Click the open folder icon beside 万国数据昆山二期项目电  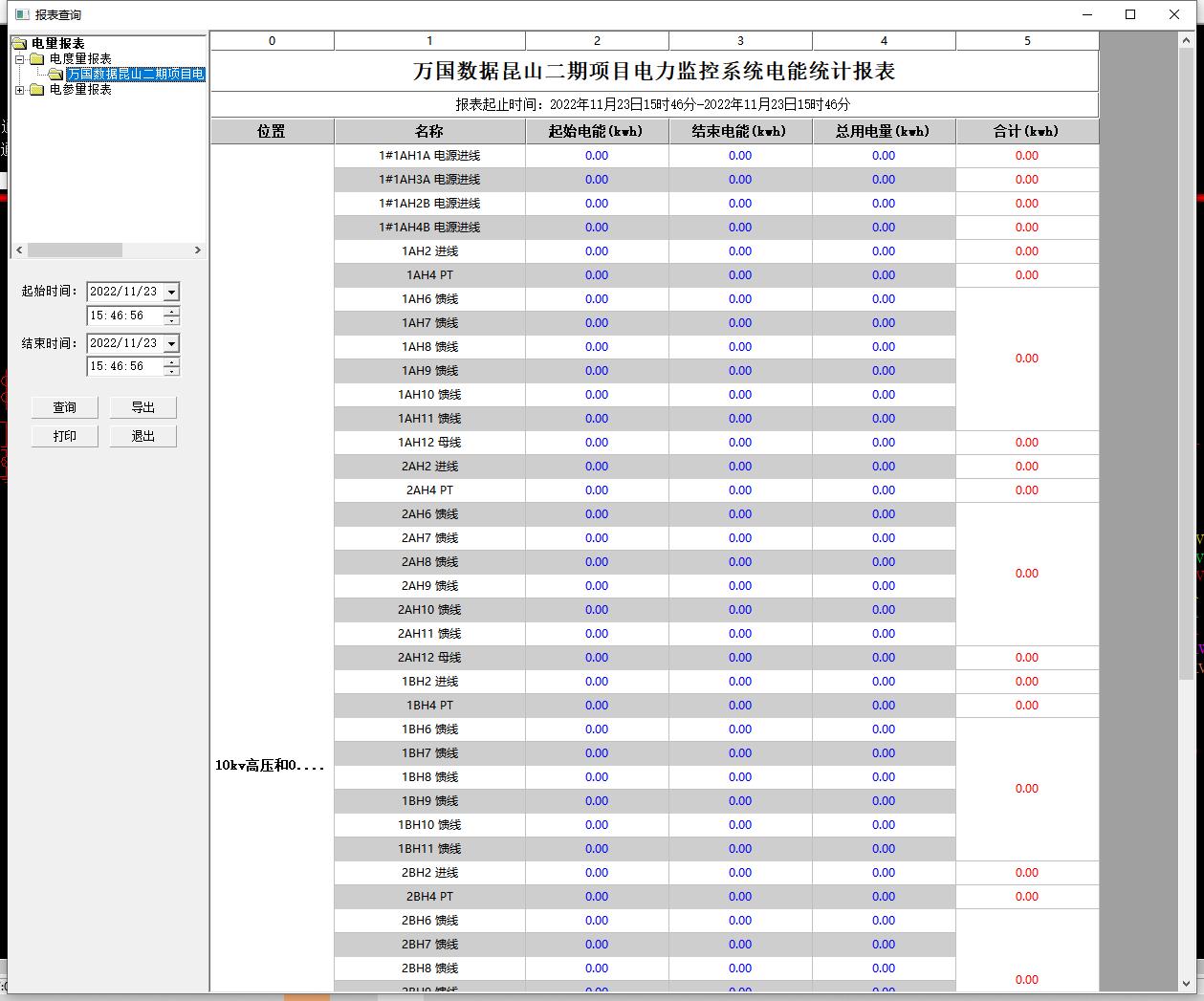click(x=56, y=74)
